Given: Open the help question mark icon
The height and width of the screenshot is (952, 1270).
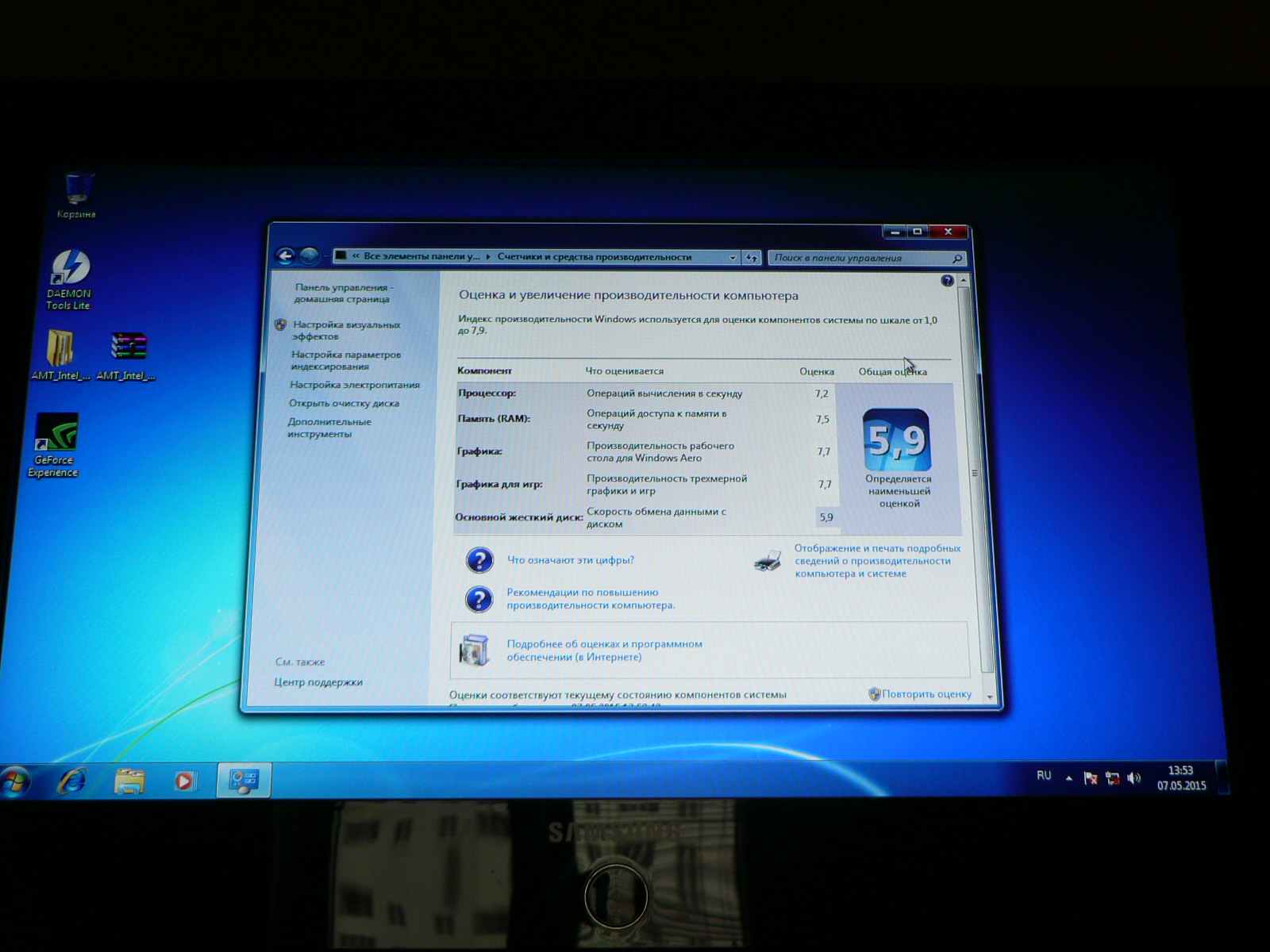Looking at the screenshot, I should pyautogui.click(x=947, y=281).
